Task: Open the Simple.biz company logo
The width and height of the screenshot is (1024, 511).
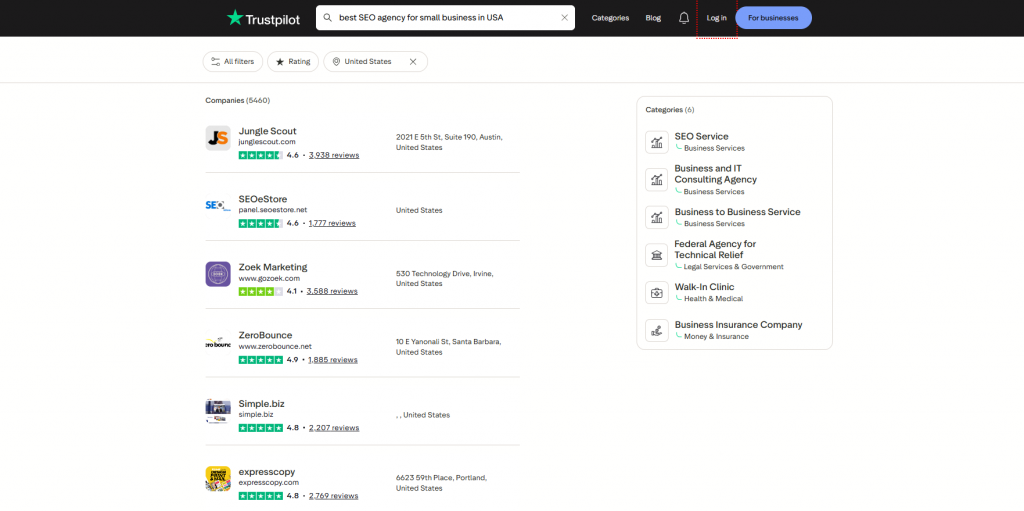Action: pyautogui.click(x=217, y=410)
